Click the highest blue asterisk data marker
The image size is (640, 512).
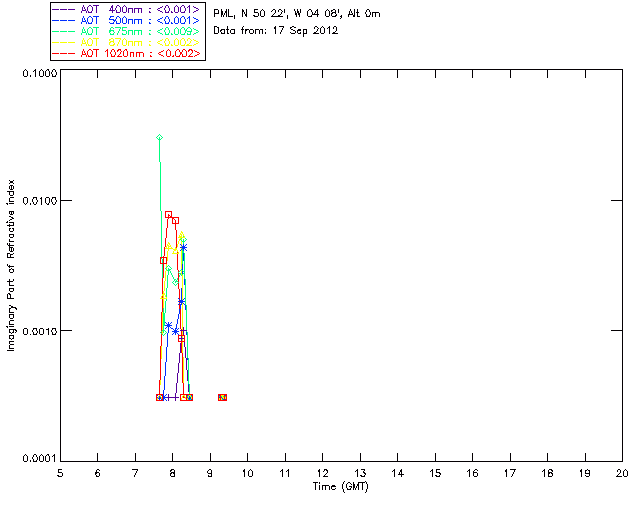[x=183, y=247]
